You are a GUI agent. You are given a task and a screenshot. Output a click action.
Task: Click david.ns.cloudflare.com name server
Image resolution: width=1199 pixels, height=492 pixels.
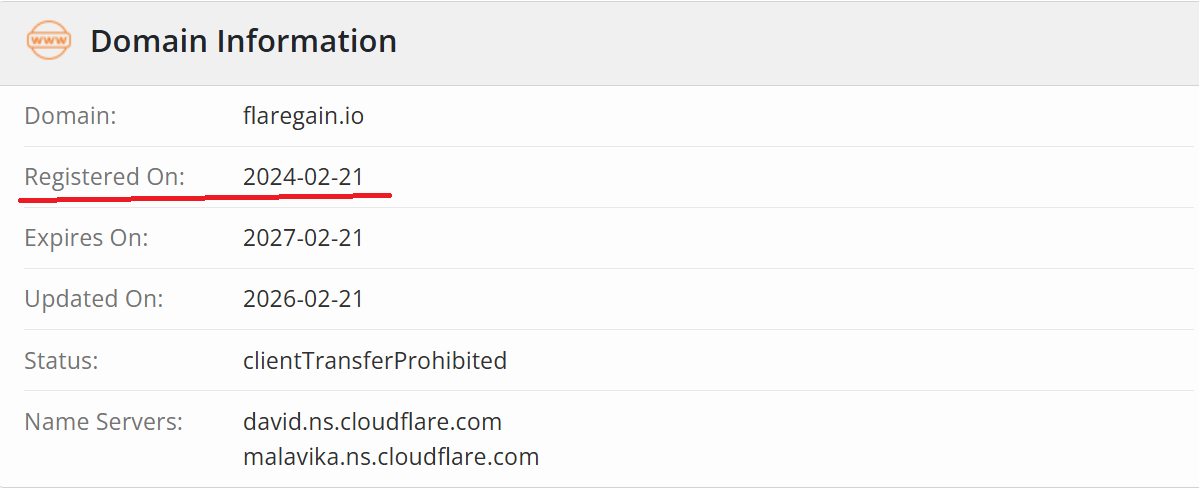372,422
